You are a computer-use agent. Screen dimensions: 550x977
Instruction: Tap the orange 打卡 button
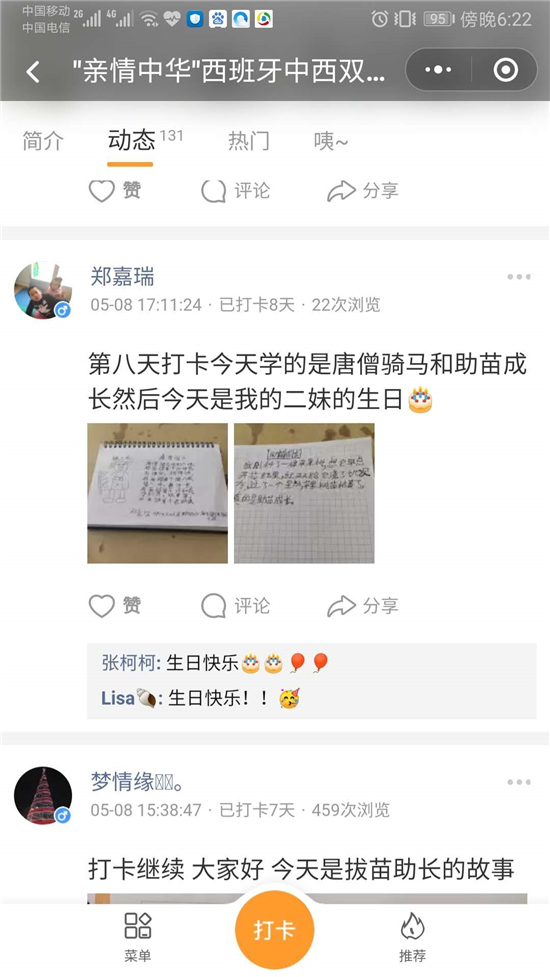tap(275, 930)
